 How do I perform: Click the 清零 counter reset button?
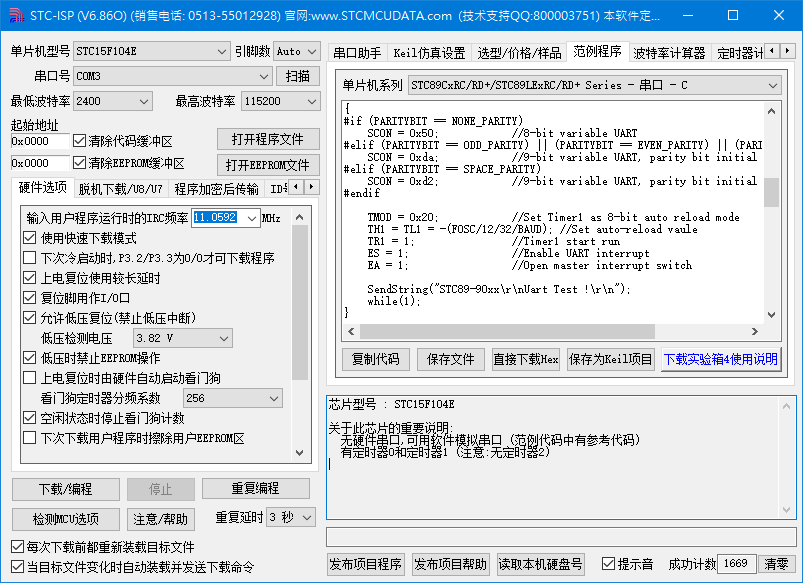776,564
